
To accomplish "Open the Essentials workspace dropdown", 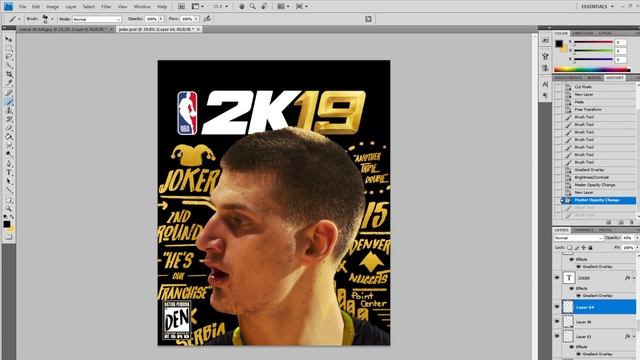I will [597, 7].
